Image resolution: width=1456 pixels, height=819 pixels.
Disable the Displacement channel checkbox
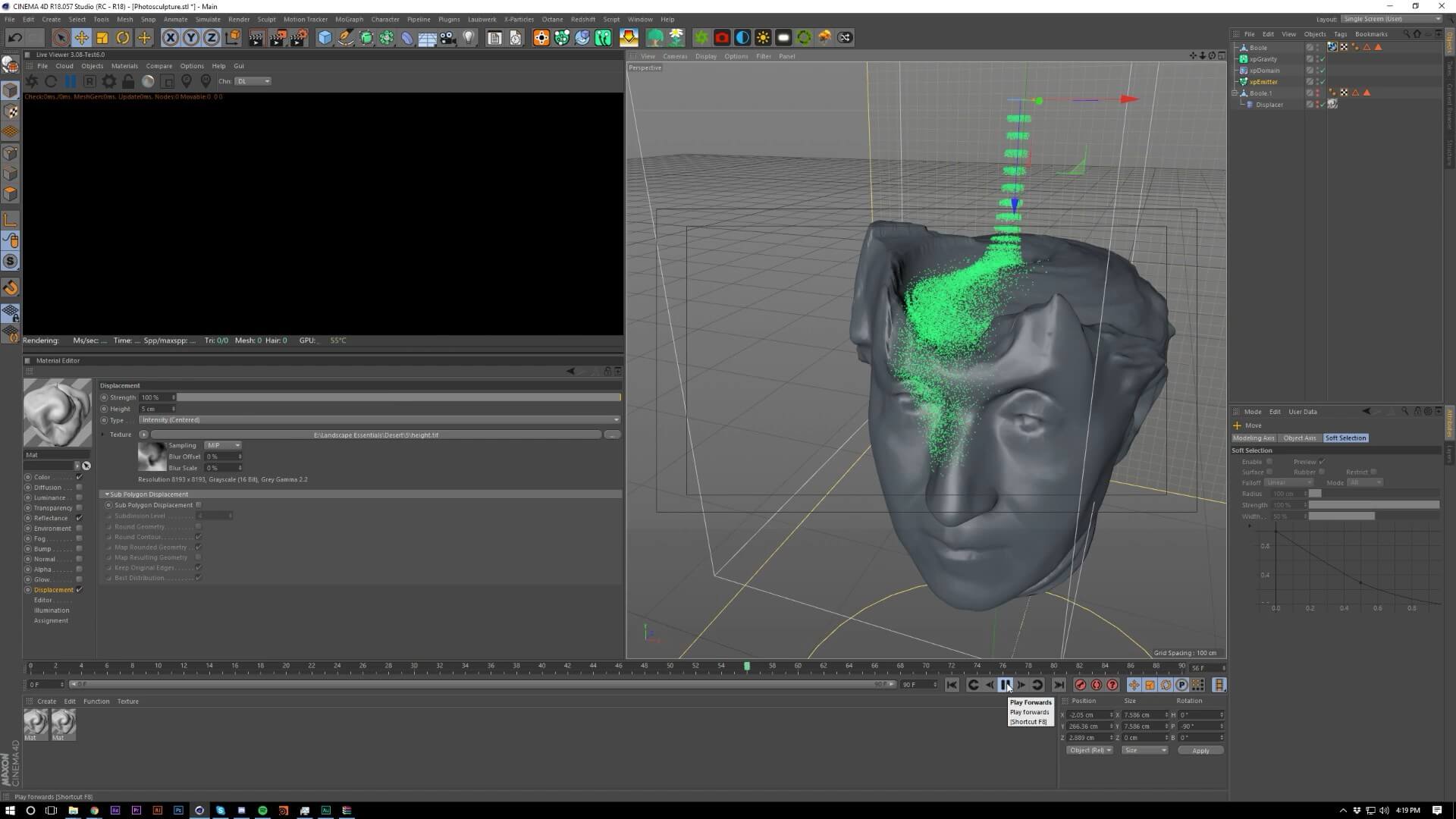(79, 590)
